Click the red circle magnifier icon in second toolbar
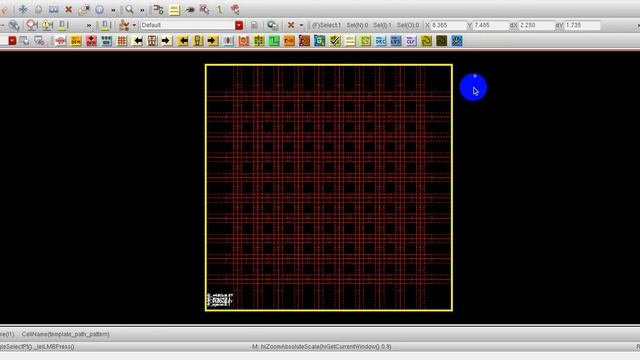 (x=31, y=25)
